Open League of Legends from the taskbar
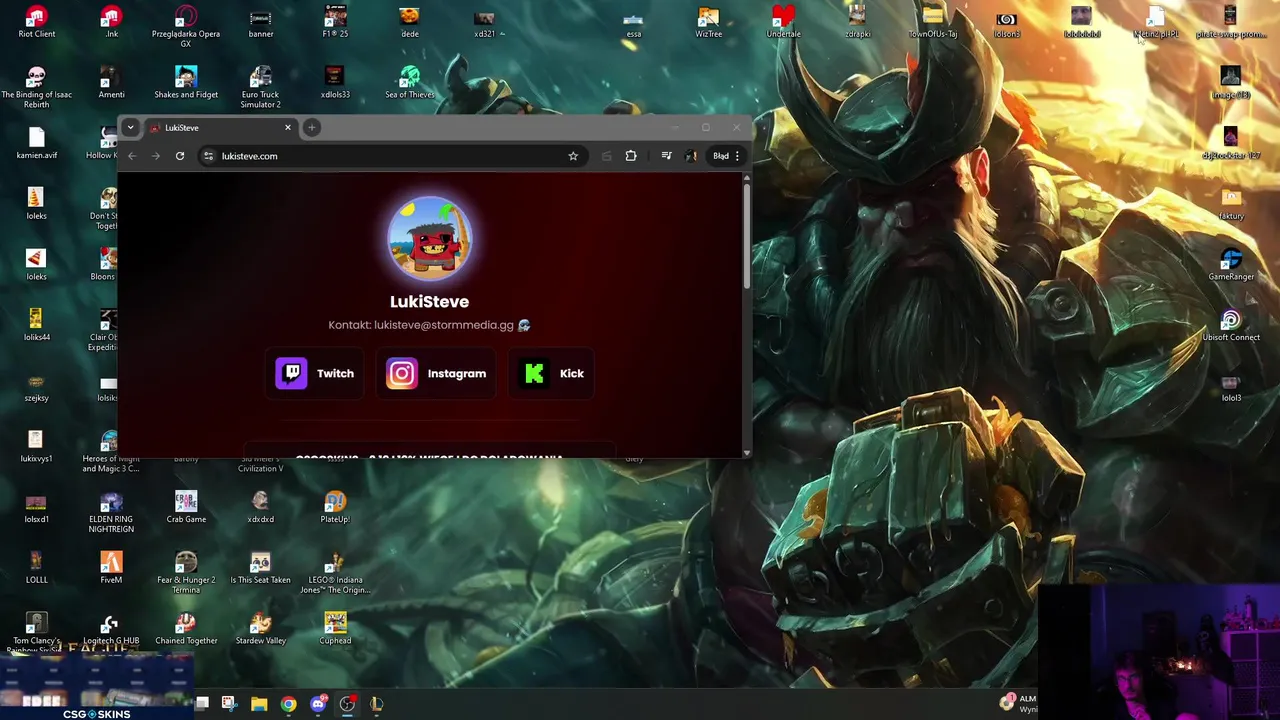This screenshot has width=1280, height=720. click(x=376, y=704)
